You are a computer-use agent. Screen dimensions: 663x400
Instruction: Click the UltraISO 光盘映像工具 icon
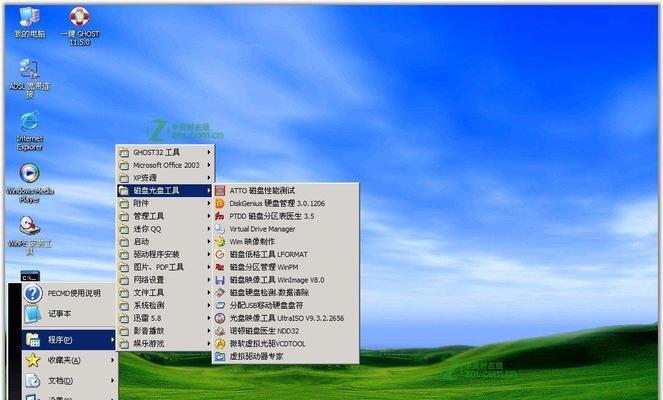[x=220, y=318]
